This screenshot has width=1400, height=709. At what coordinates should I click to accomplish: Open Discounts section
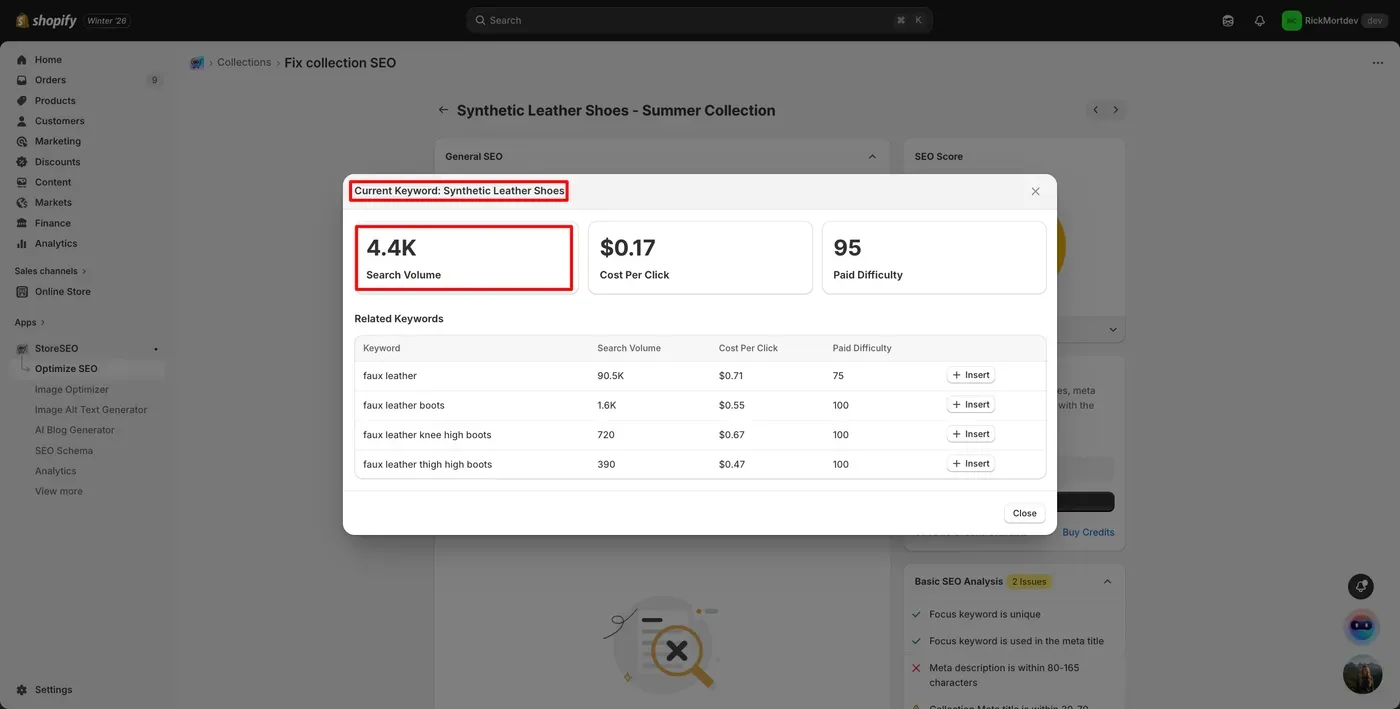(57, 162)
